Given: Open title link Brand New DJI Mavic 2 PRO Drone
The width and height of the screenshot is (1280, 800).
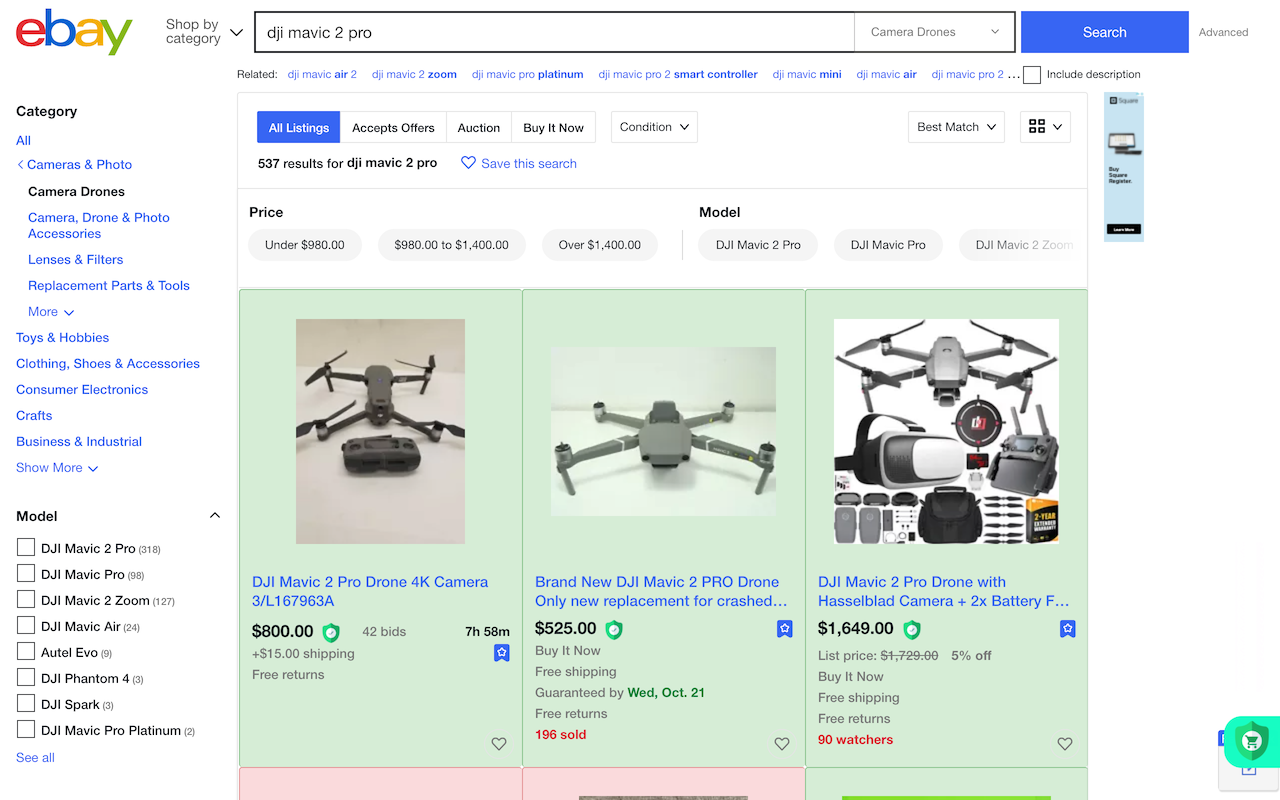Looking at the screenshot, I should tap(661, 591).
